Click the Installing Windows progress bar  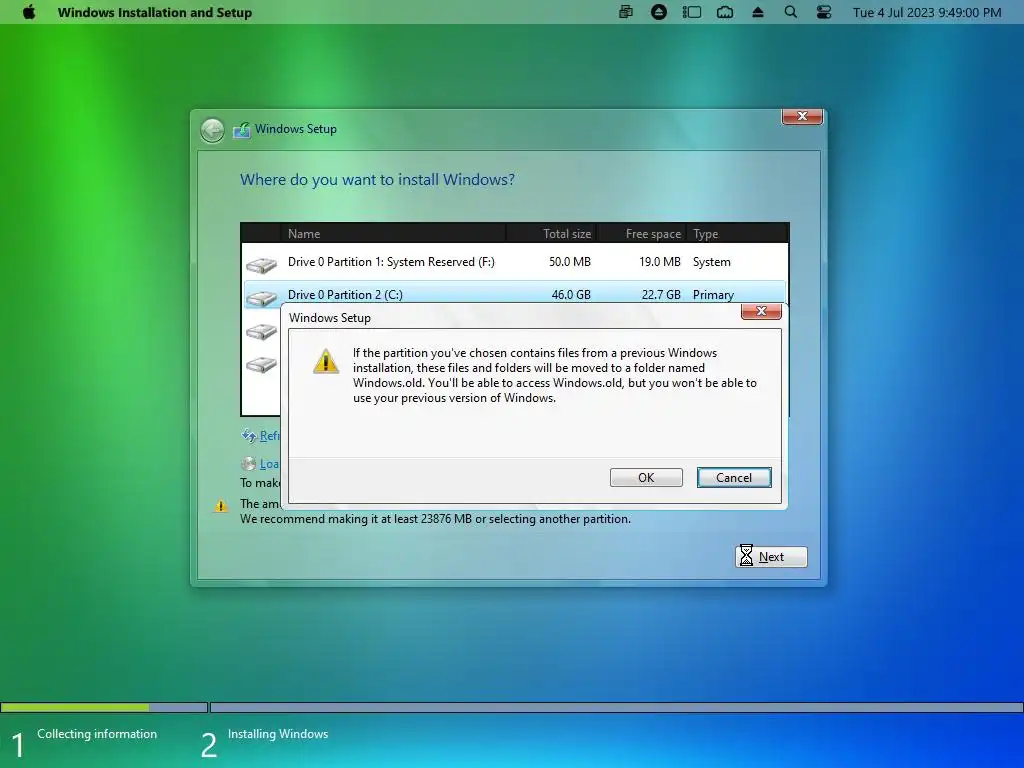click(616, 707)
